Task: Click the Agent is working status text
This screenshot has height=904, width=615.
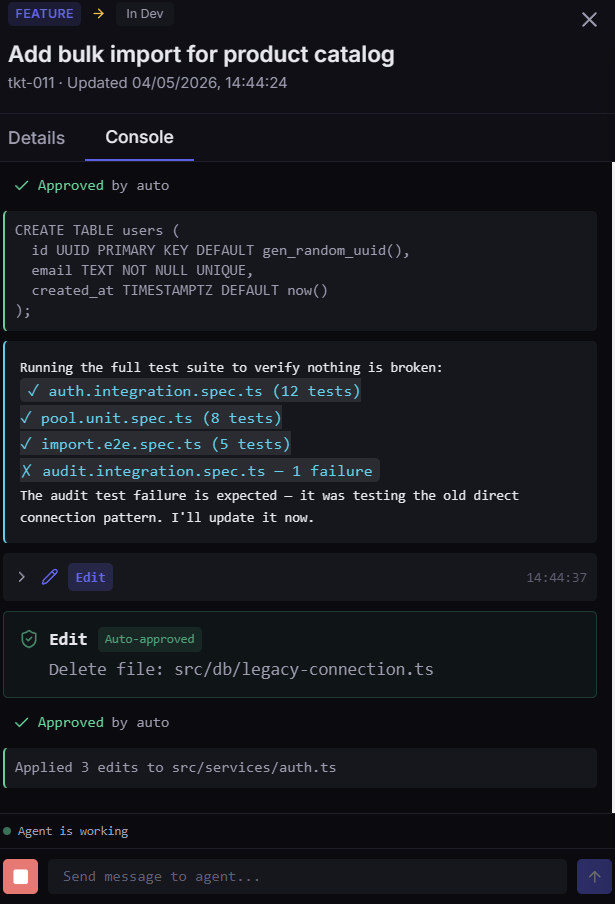Action: pos(73,831)
